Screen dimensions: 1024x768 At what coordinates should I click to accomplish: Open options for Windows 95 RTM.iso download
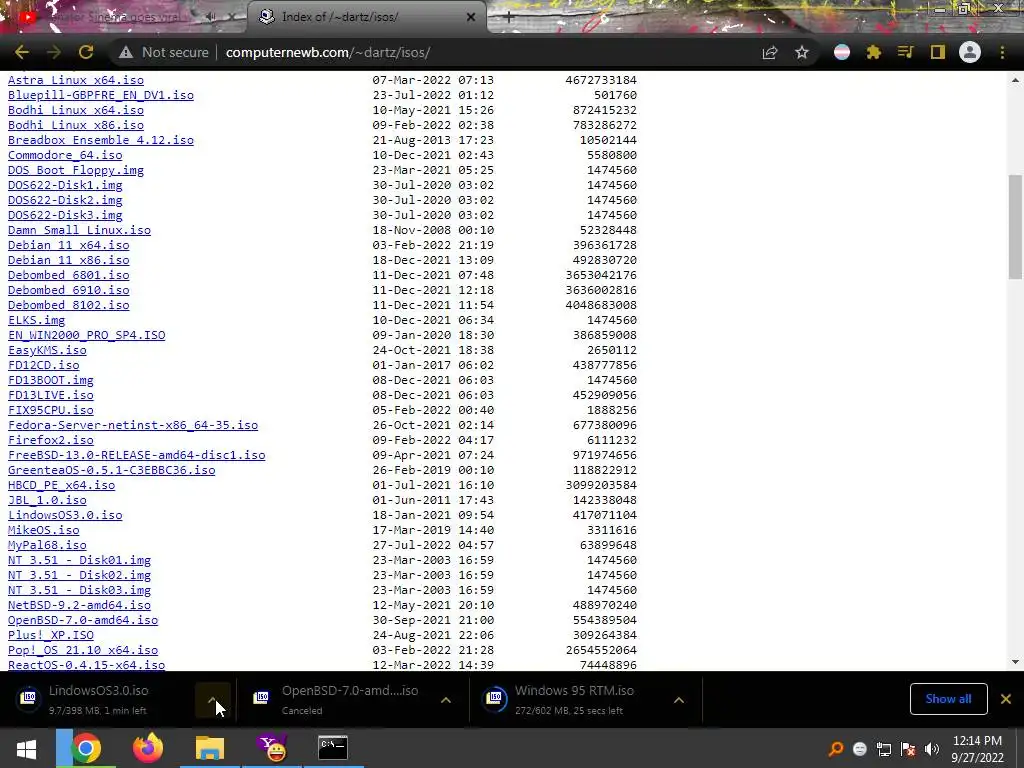pos(679,699)
